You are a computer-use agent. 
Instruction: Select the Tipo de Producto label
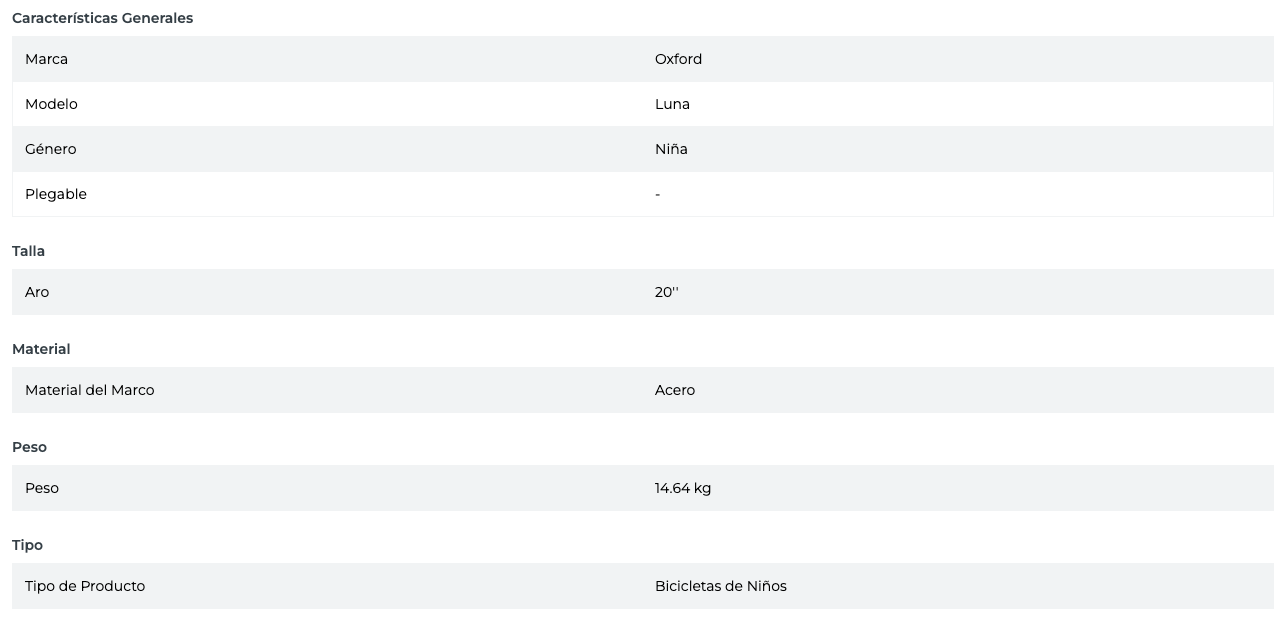[85, 586]
